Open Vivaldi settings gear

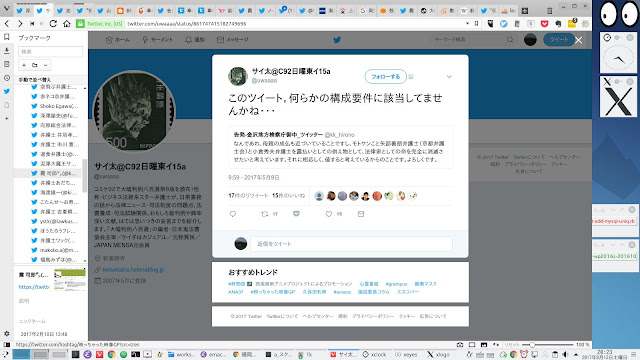(x=7, y=333)
